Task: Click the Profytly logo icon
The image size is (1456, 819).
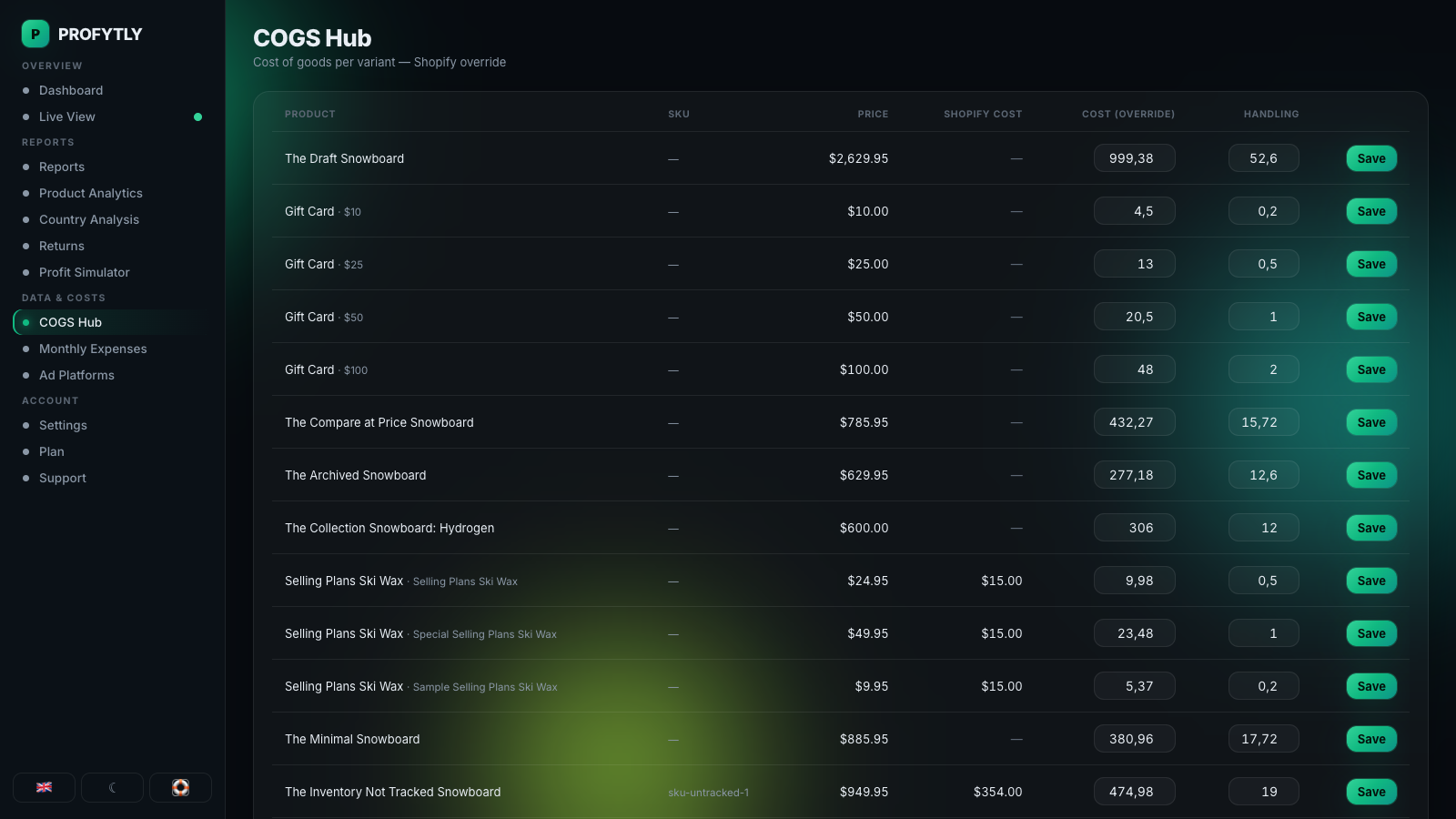Action: (35, 34)
